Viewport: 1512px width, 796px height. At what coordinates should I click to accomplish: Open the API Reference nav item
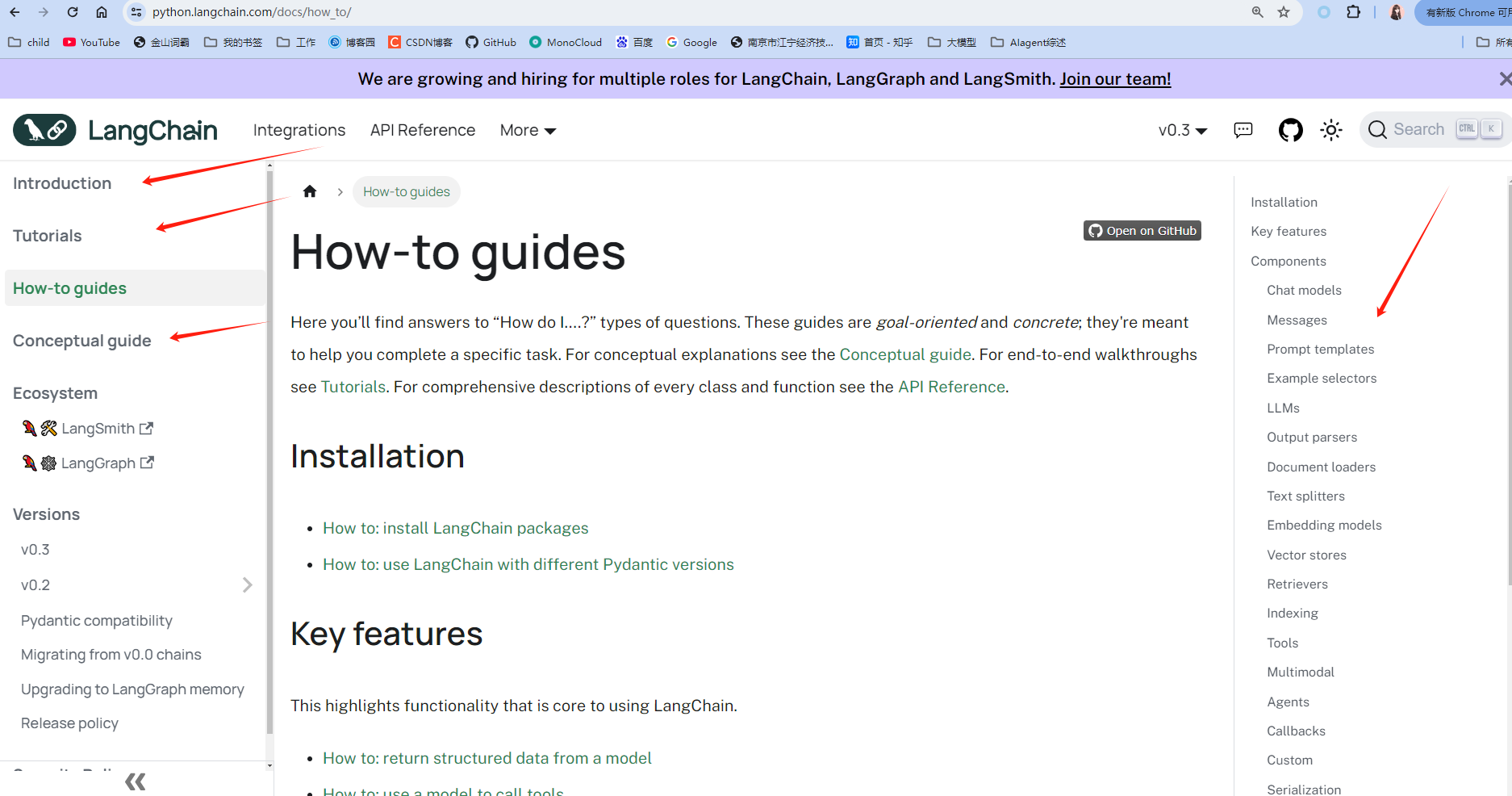[423, 130]
